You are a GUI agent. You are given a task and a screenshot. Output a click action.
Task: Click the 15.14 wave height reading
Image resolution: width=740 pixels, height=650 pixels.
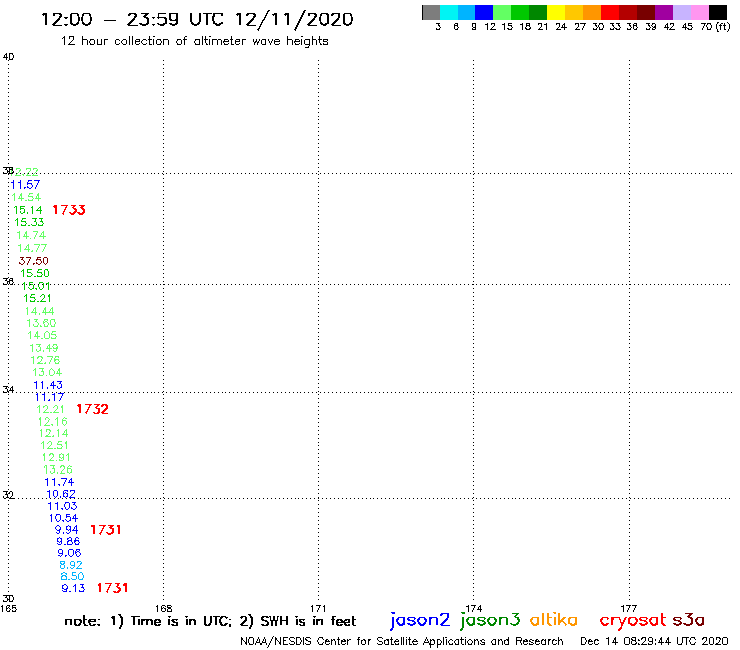click(28, 210)
